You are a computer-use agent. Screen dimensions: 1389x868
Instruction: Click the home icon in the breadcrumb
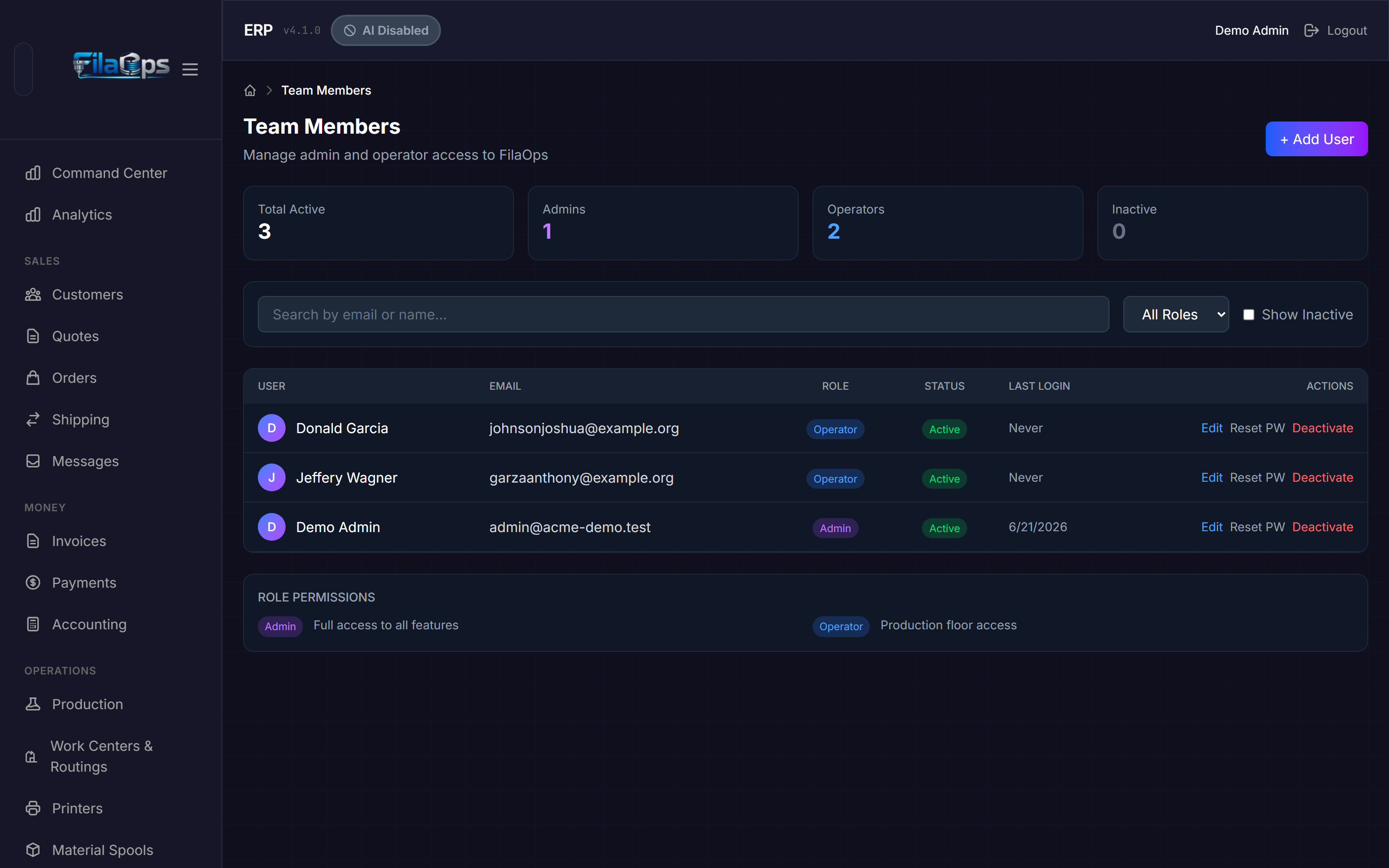[x=250, y=91]
